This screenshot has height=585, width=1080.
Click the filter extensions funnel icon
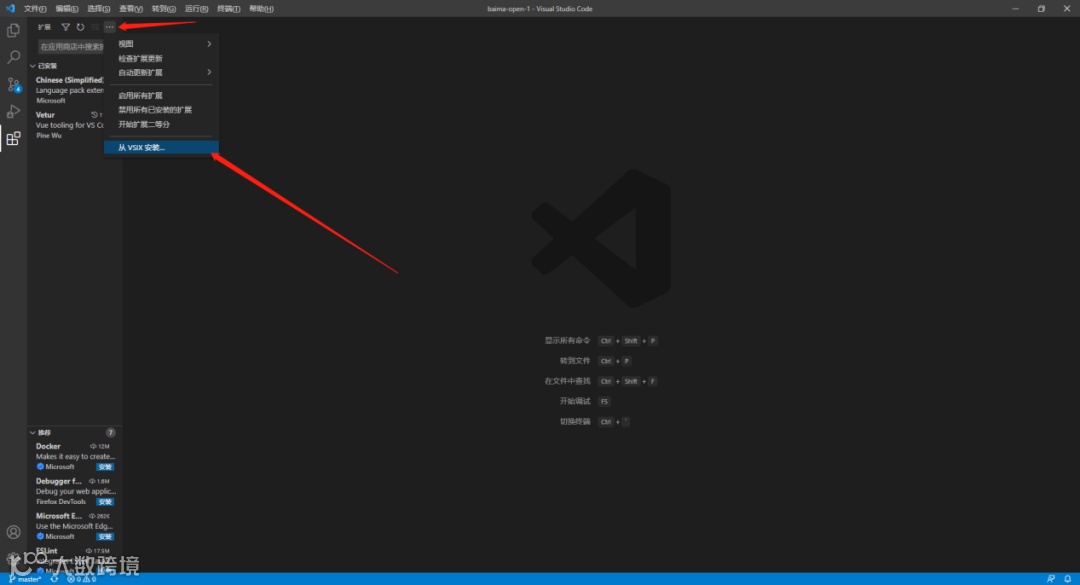[65, 27]
